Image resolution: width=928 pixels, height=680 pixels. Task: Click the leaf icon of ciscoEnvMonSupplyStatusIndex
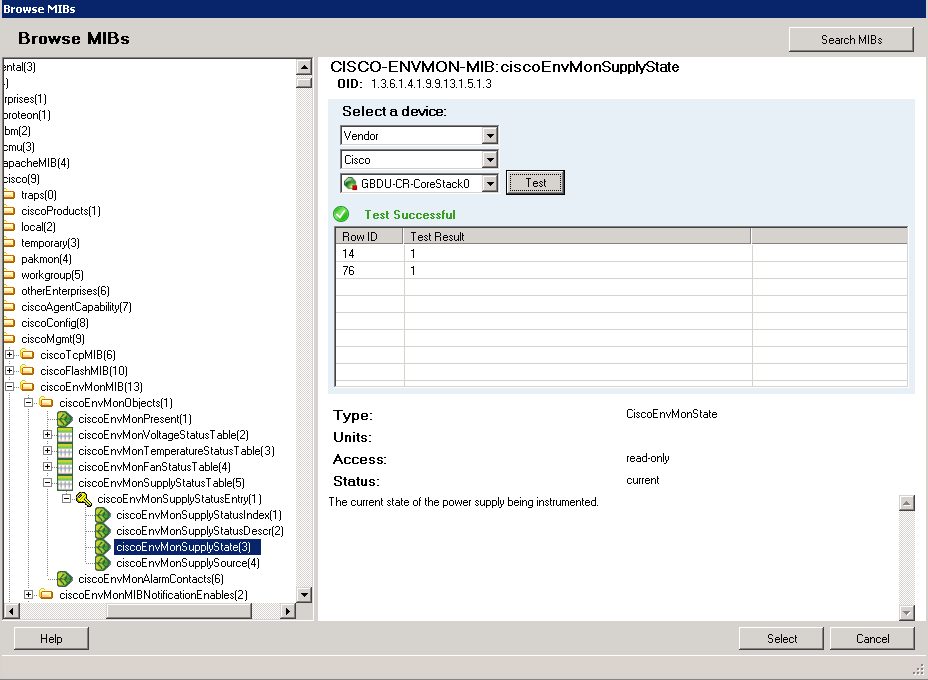(x=102, y=515)
